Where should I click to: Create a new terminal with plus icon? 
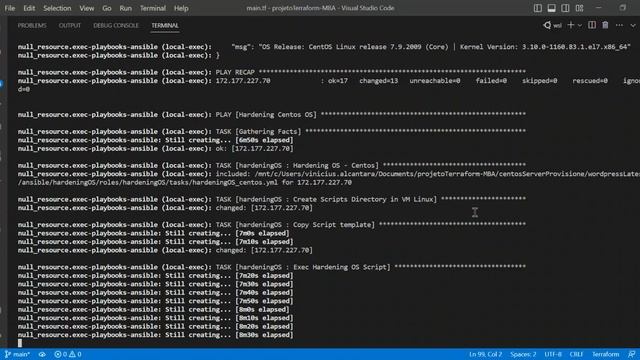[571, 25]
